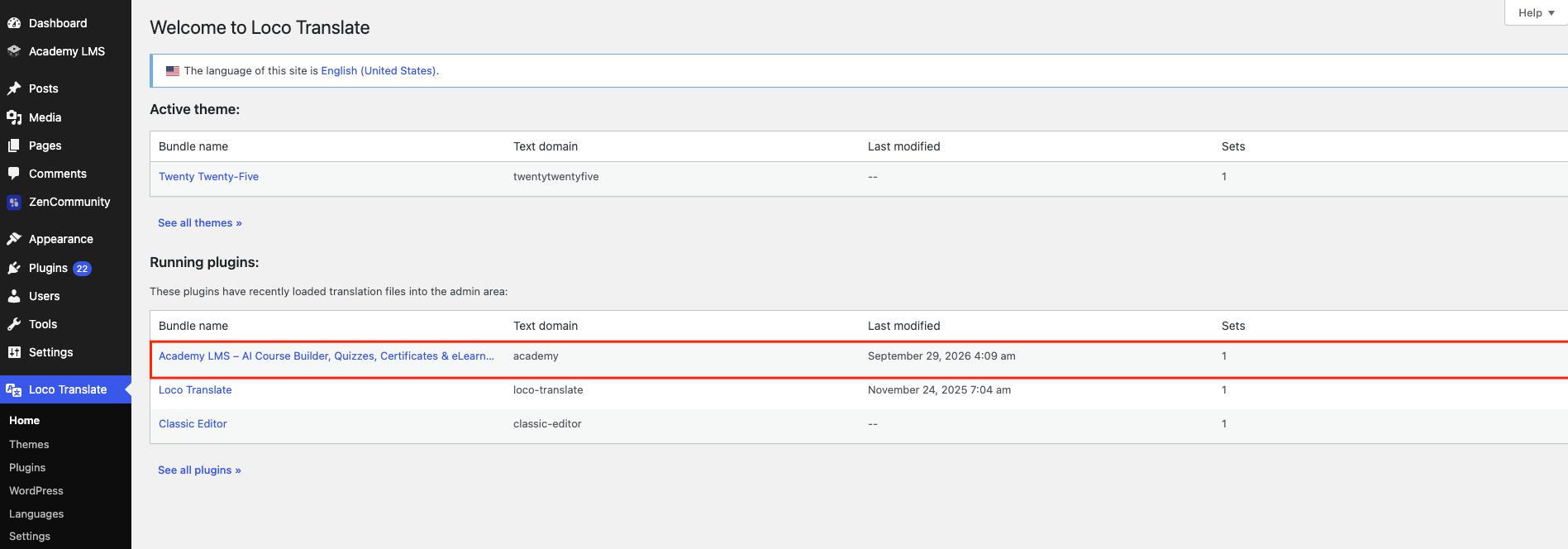The height and width of the screenshot is (549, 1568).
Task: Click the Welcome to Loco Translate heading
Action: (260, 27)
